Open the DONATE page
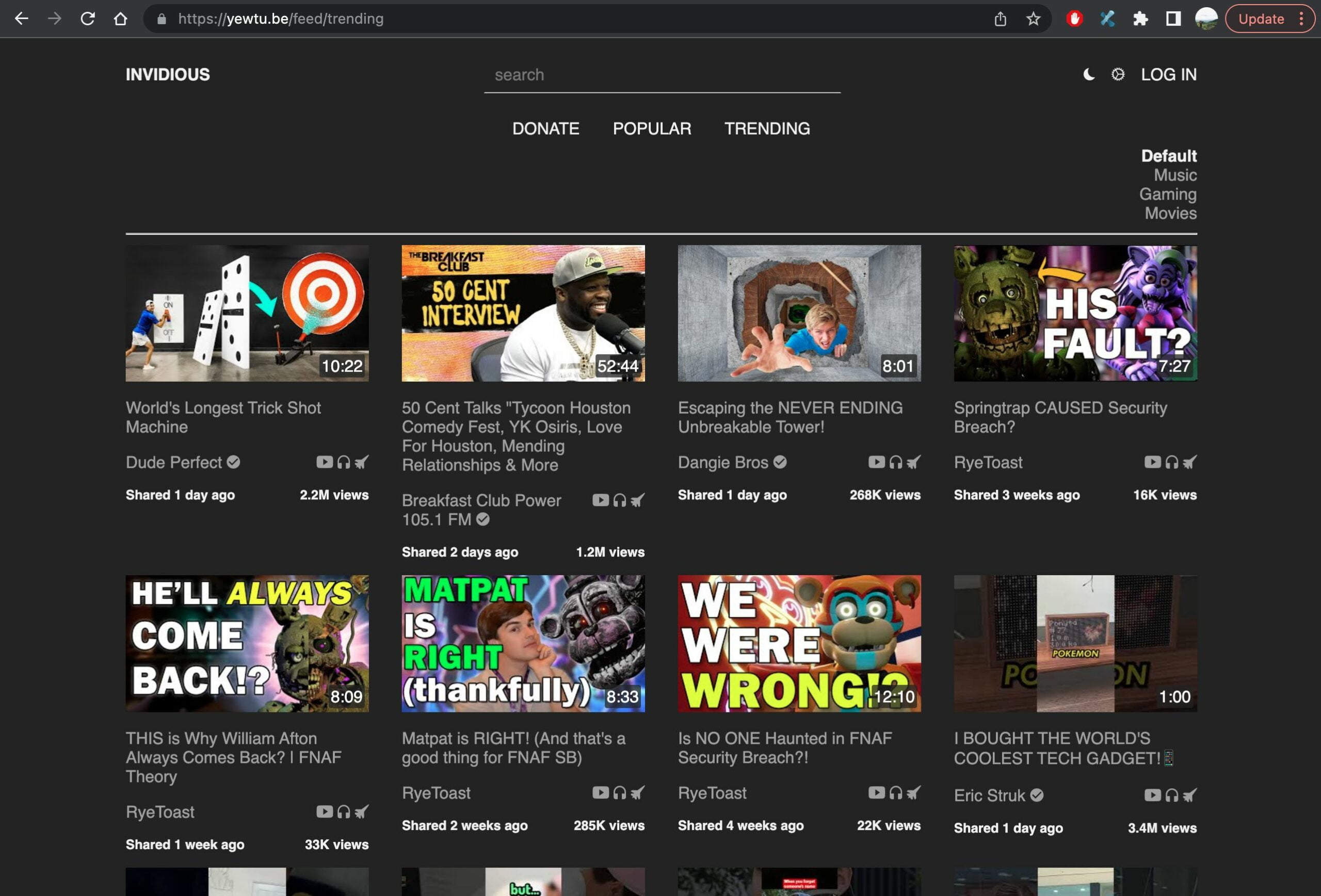1321x896 pixels. pos(545,128)
